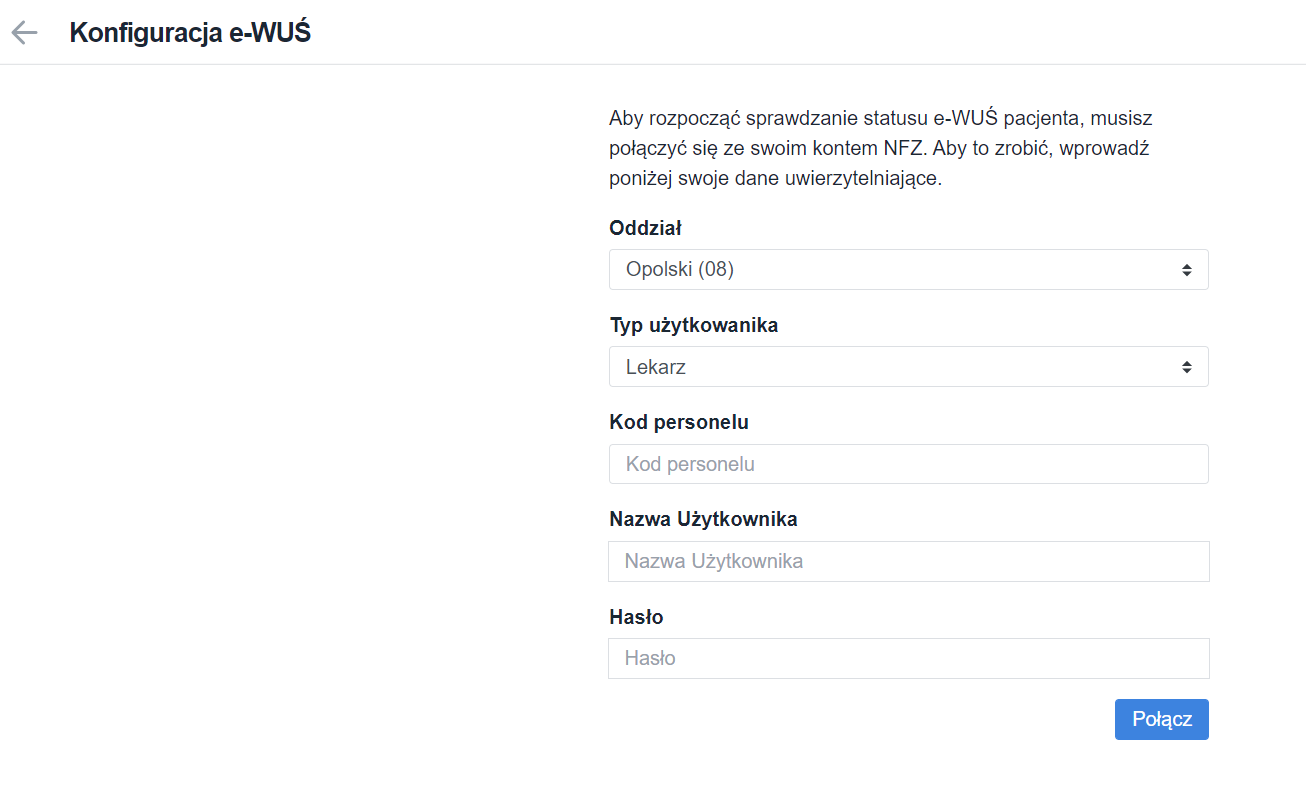
Task: Focus the Nazwa Użytkownika text field
Action: point(908,561)
